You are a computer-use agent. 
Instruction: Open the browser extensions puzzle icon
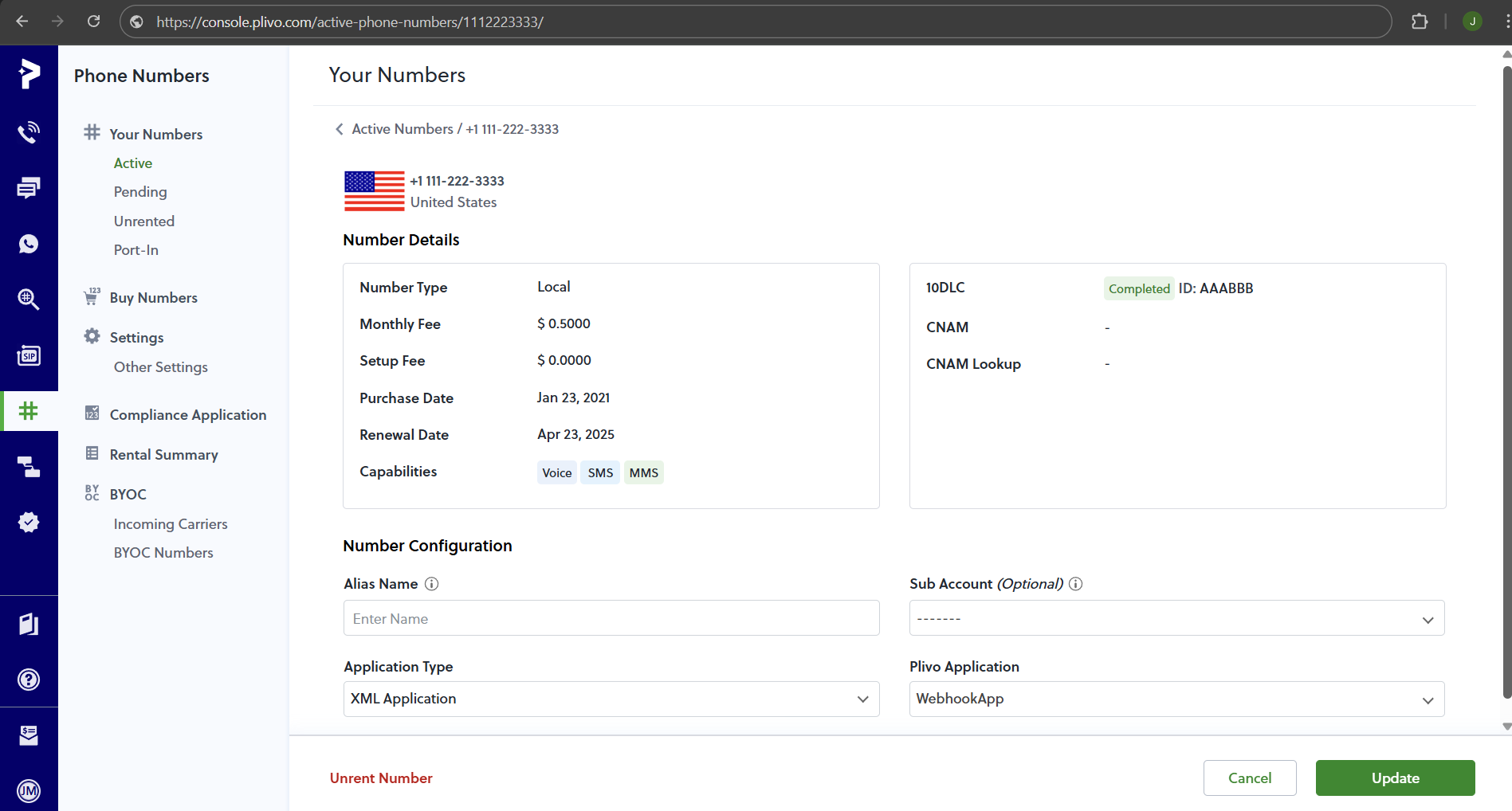(1420, 22)
